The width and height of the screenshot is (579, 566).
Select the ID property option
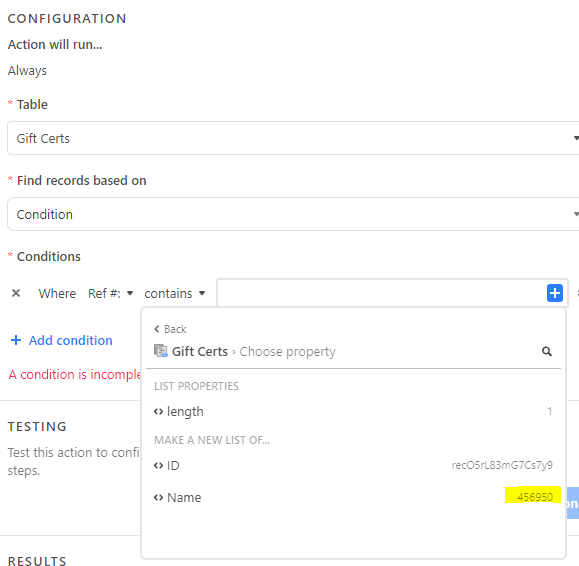tap(353, 466)
